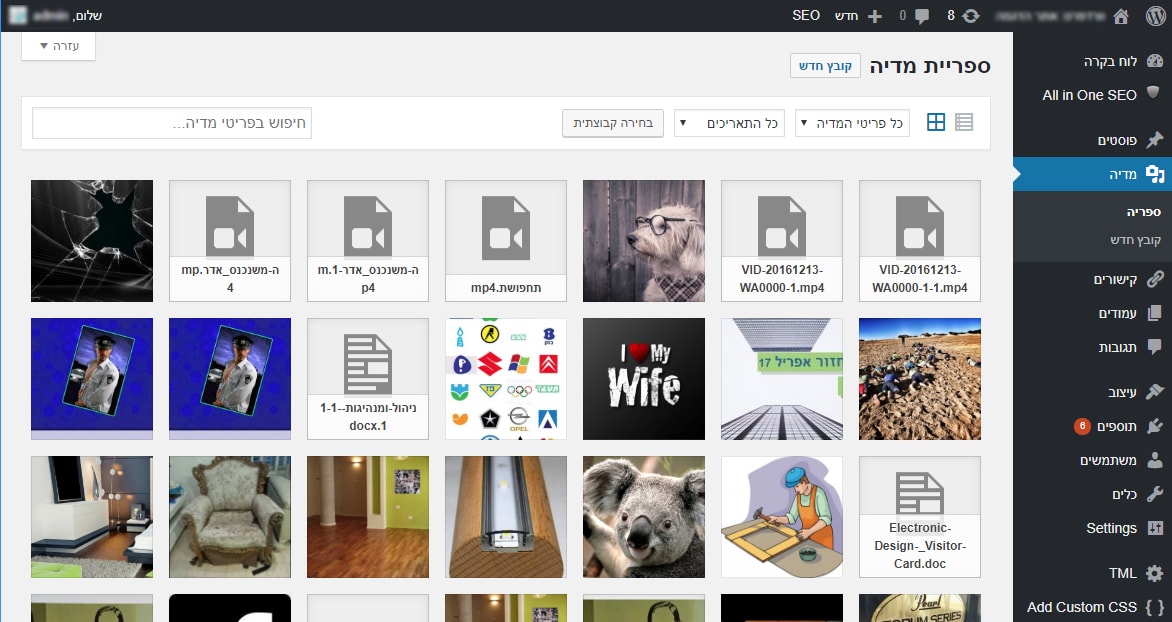Click the dashboard gauge icon

point(1155,61)
